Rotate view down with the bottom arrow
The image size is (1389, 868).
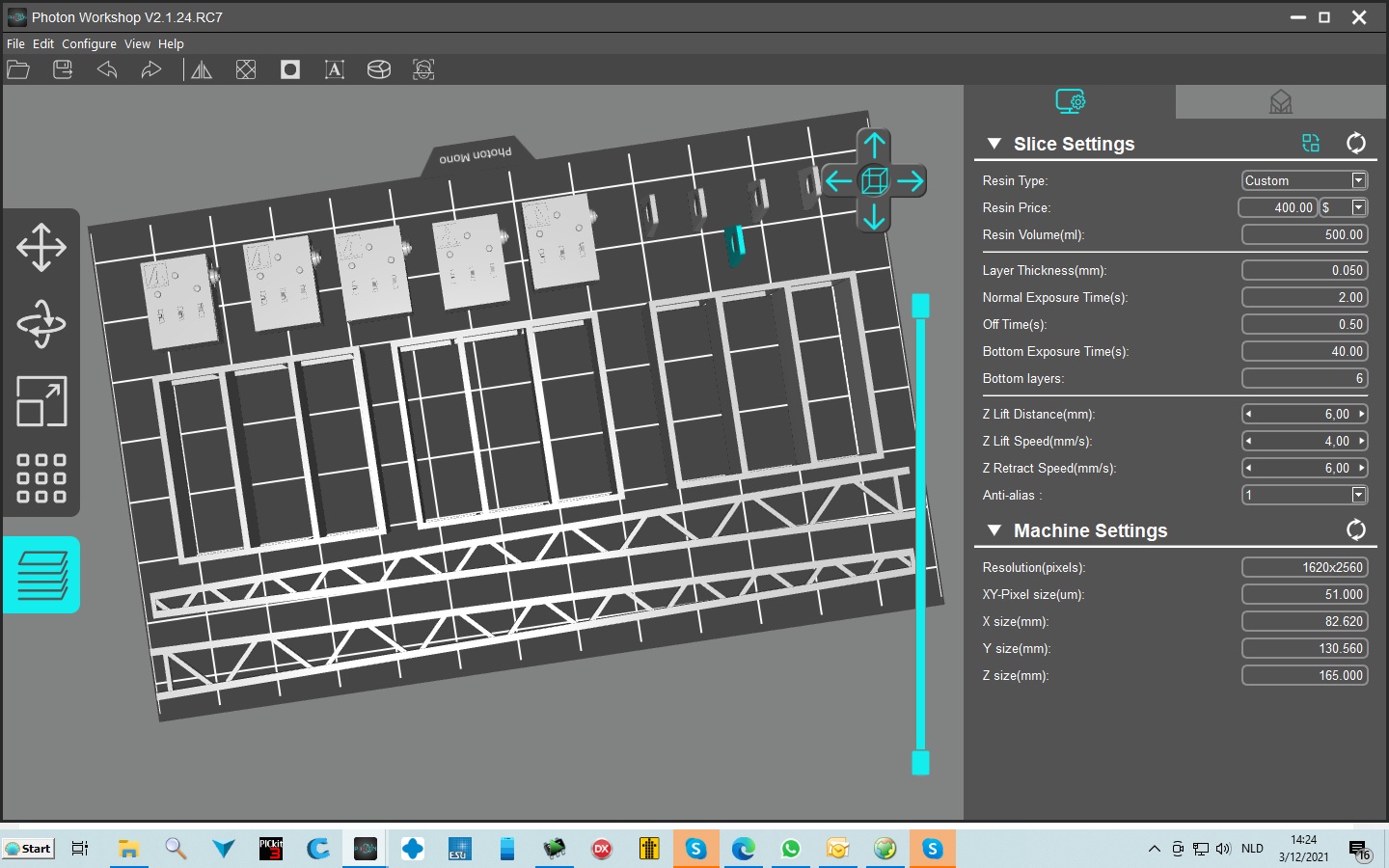874,216
